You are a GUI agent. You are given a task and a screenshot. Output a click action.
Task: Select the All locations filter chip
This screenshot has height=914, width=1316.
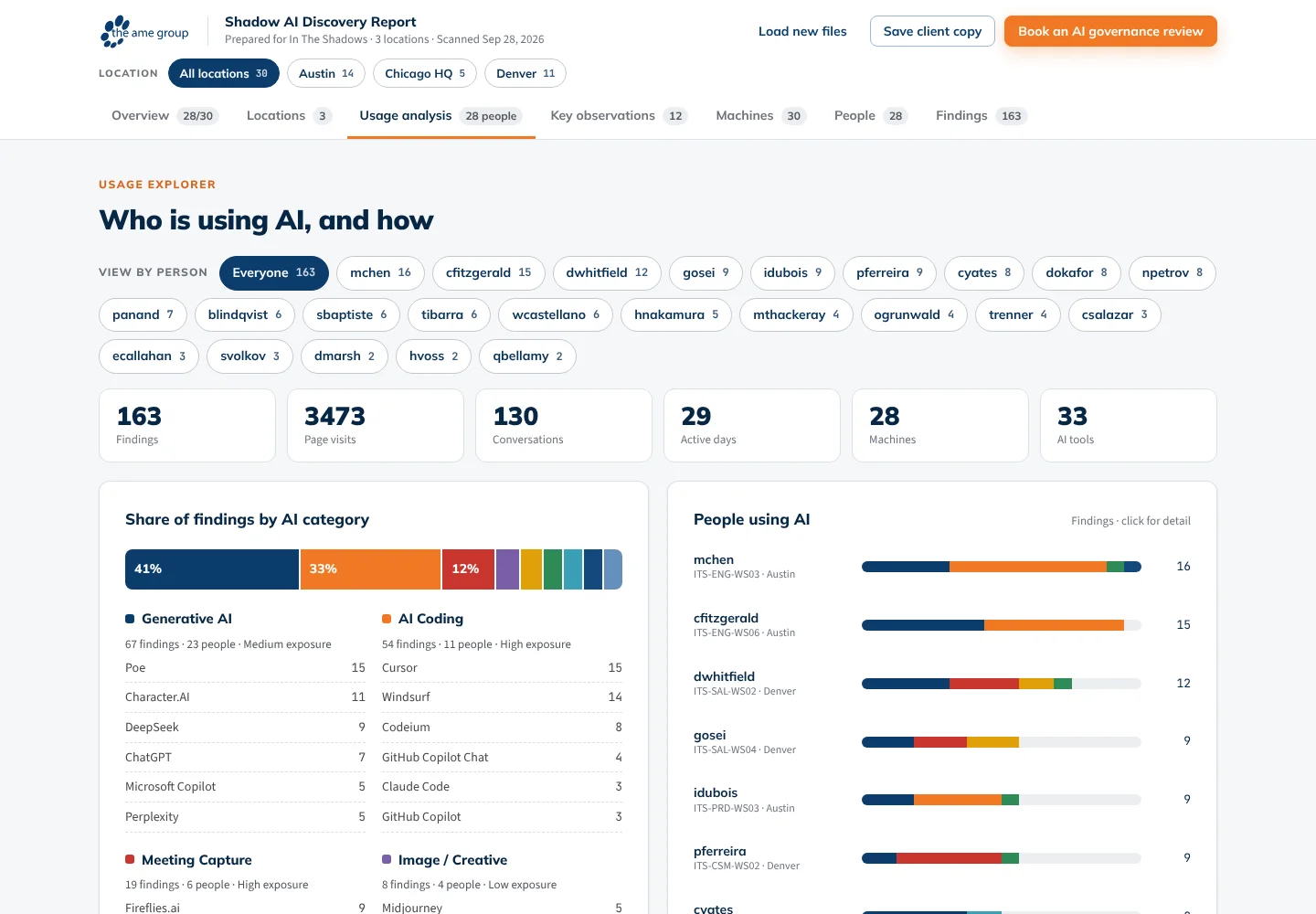click(x=224, y=73)
